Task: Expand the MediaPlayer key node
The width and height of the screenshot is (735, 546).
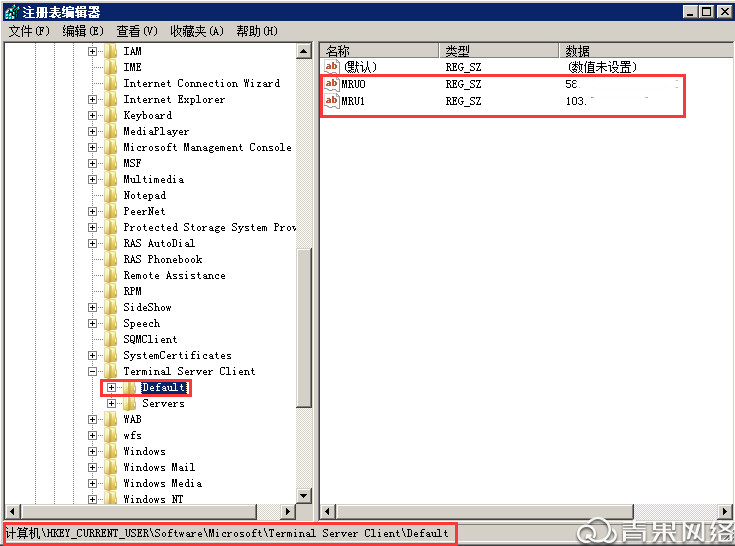Action: (x=92, y=131)
